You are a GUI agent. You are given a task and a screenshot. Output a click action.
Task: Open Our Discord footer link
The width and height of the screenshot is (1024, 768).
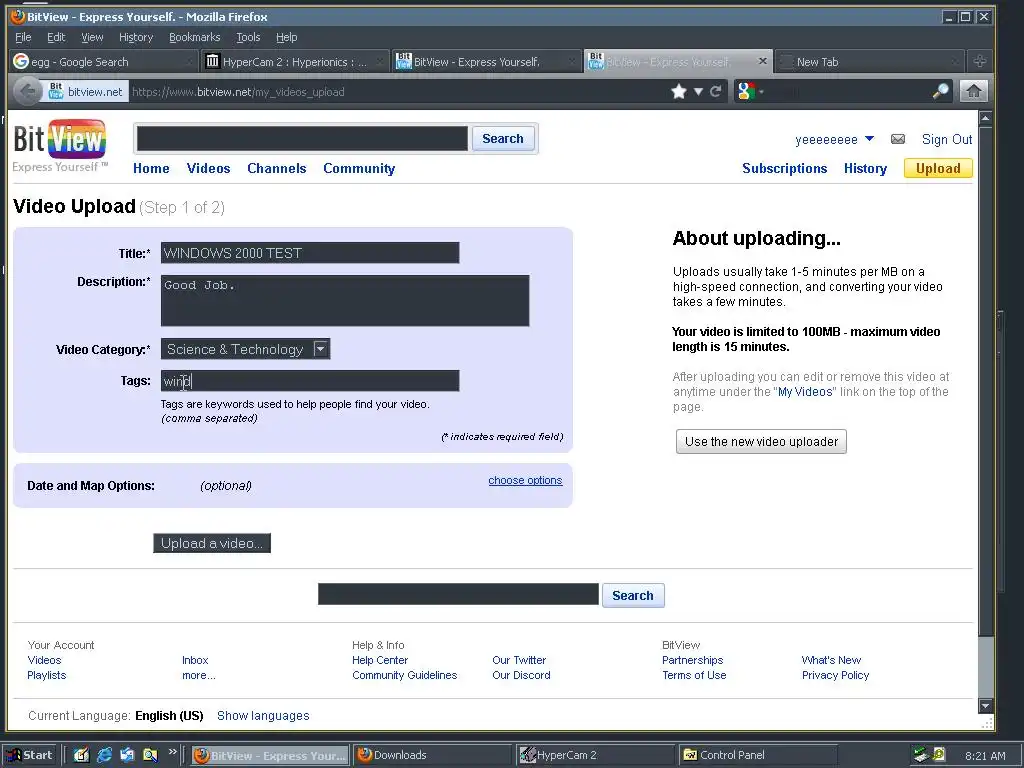point(521,675)
